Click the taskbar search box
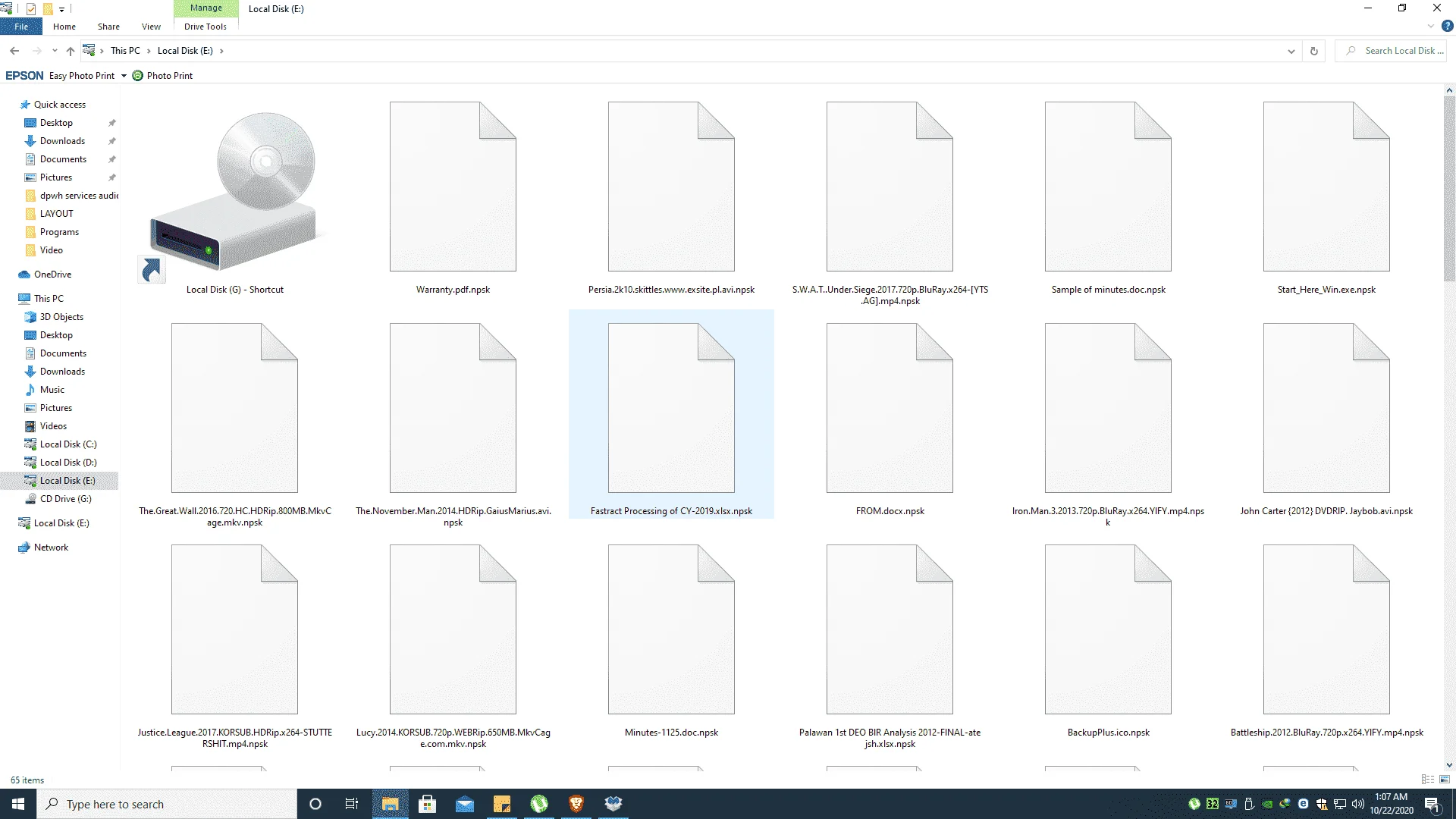 coord(167,804)
